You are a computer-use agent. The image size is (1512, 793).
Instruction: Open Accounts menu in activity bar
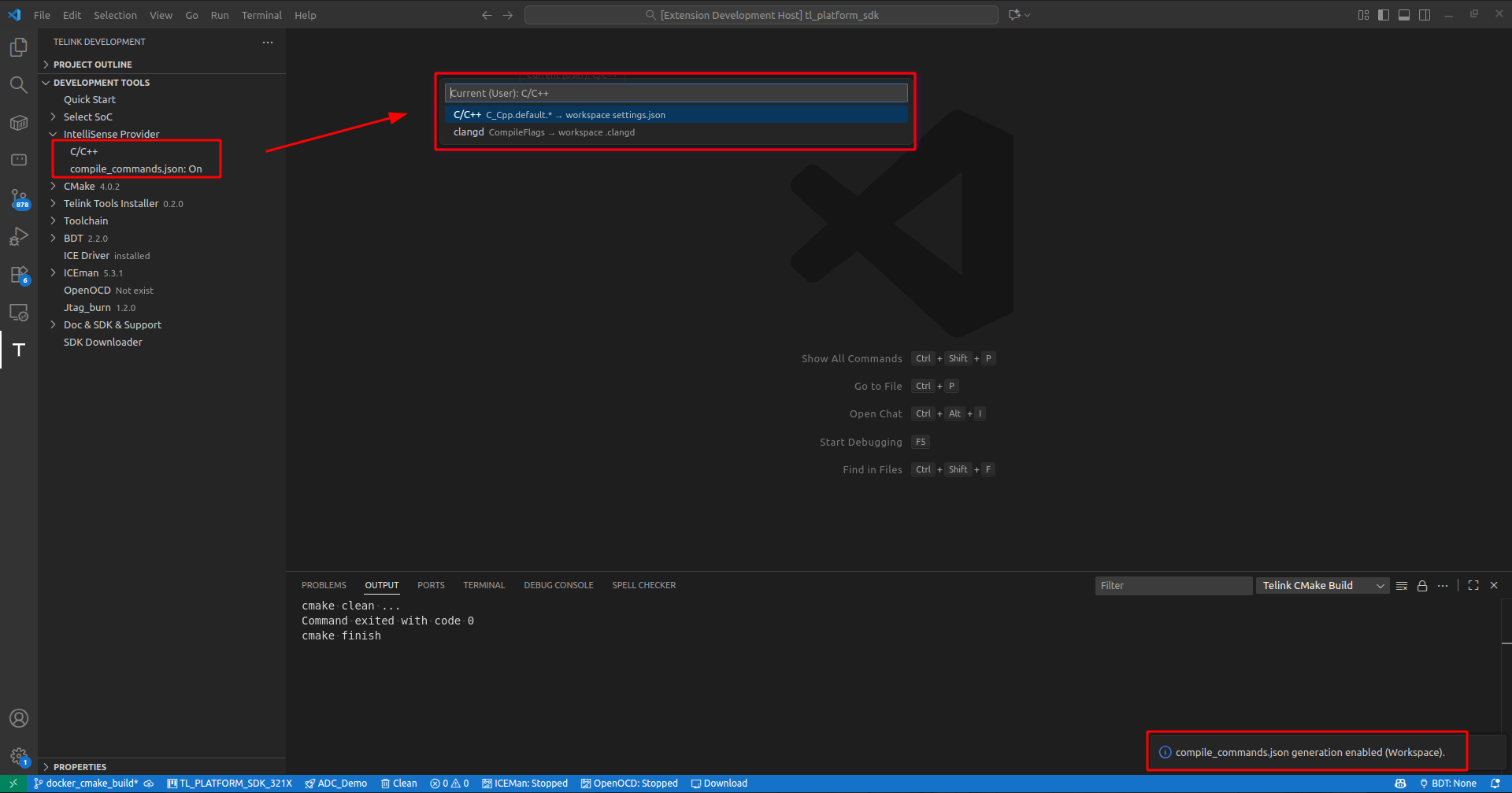coord(19,718)
